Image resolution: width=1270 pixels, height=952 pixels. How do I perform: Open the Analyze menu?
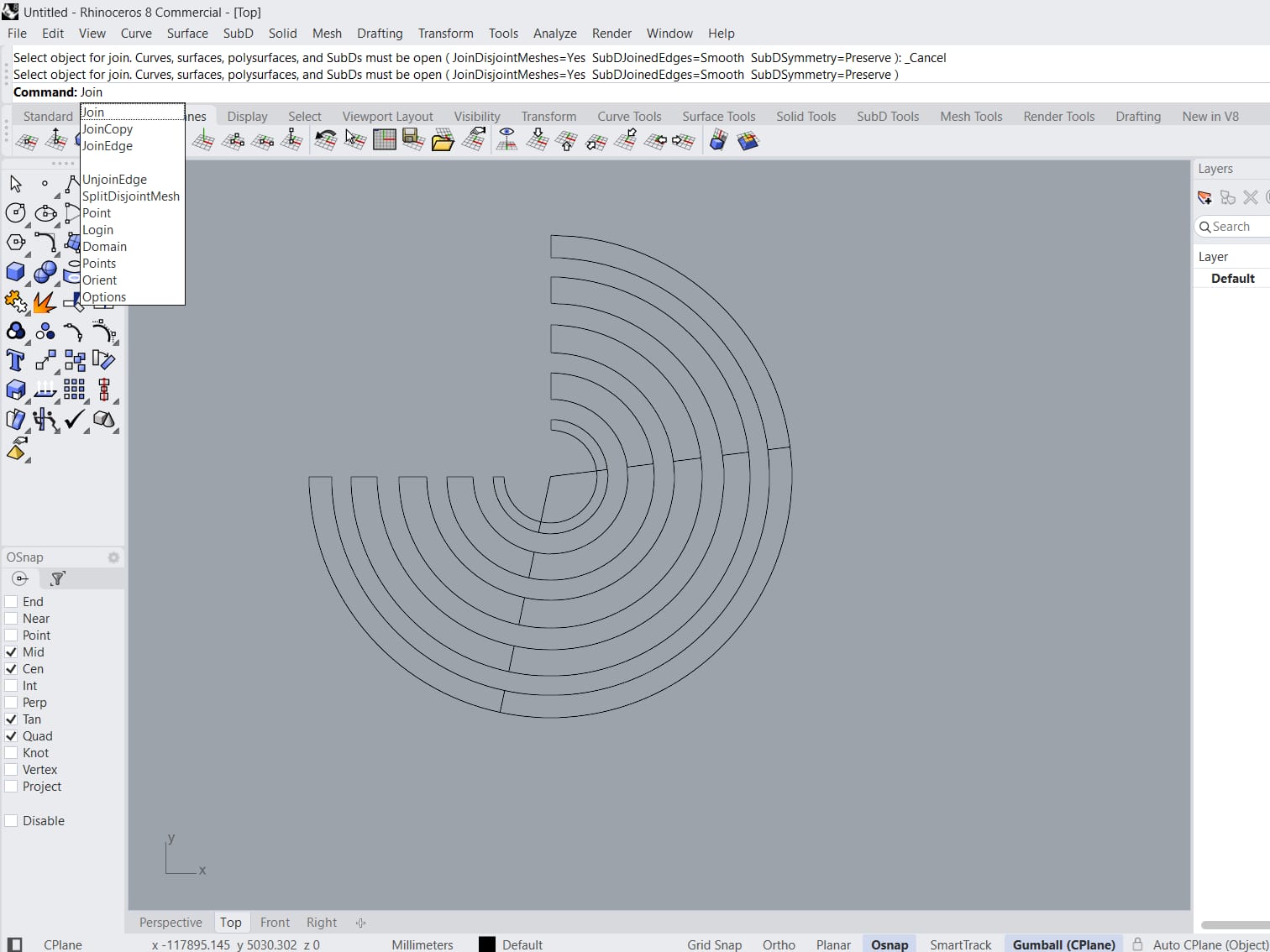[554, 34]
